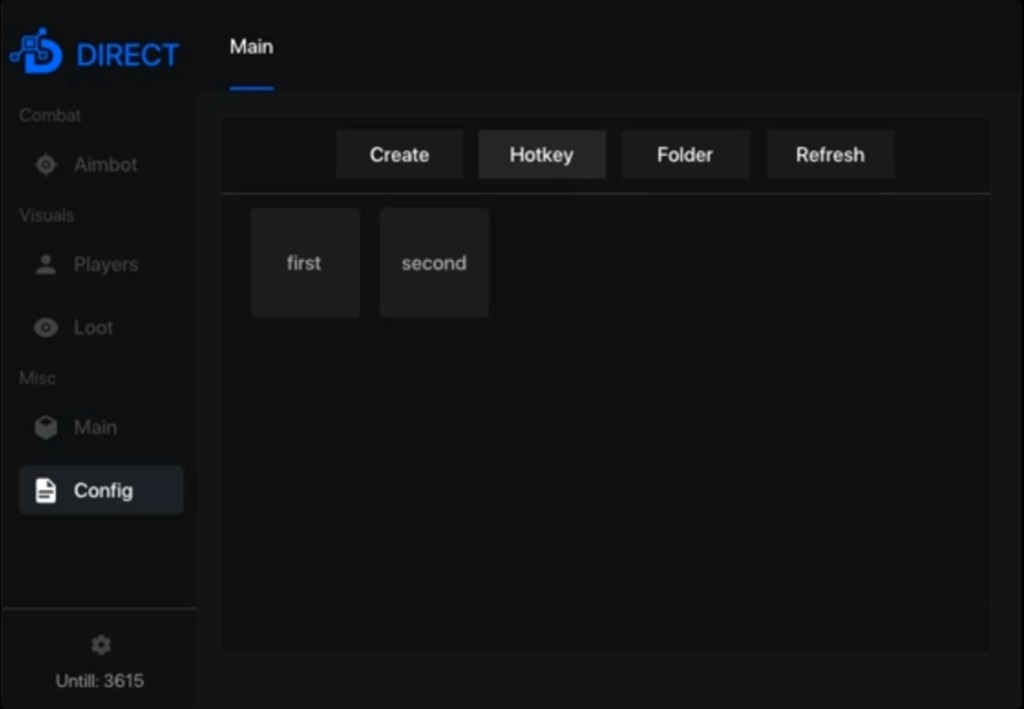Select the config named second
This screenshot has width=1024, height=709.
434,263
